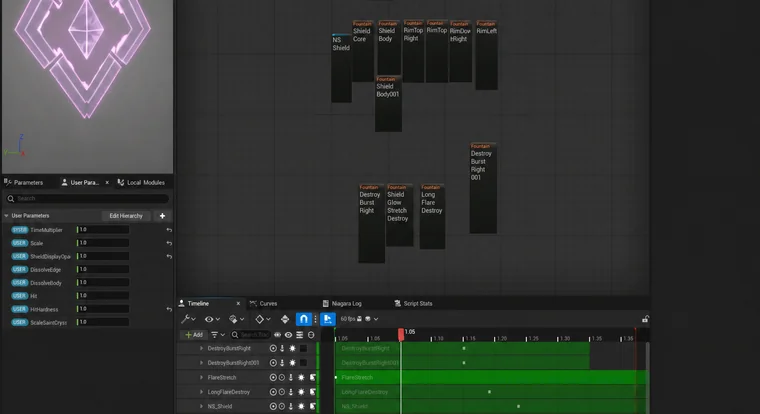Click the thermometer icon on DestroyBurstRight track
This screenshot has width=760, height=414.
(282, 348)
